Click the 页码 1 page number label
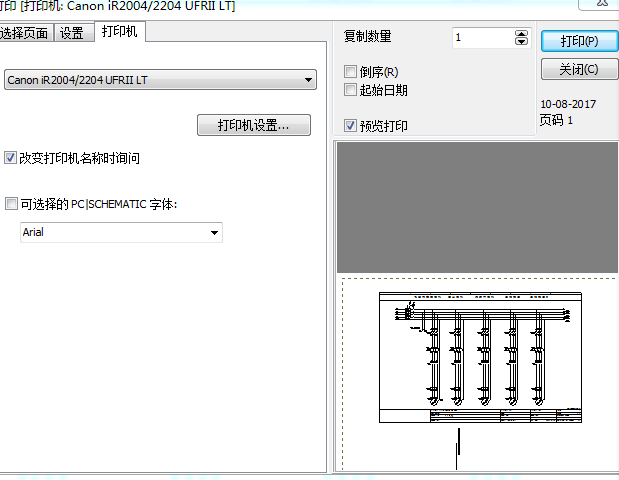The image size is (619, 480). 556,120
